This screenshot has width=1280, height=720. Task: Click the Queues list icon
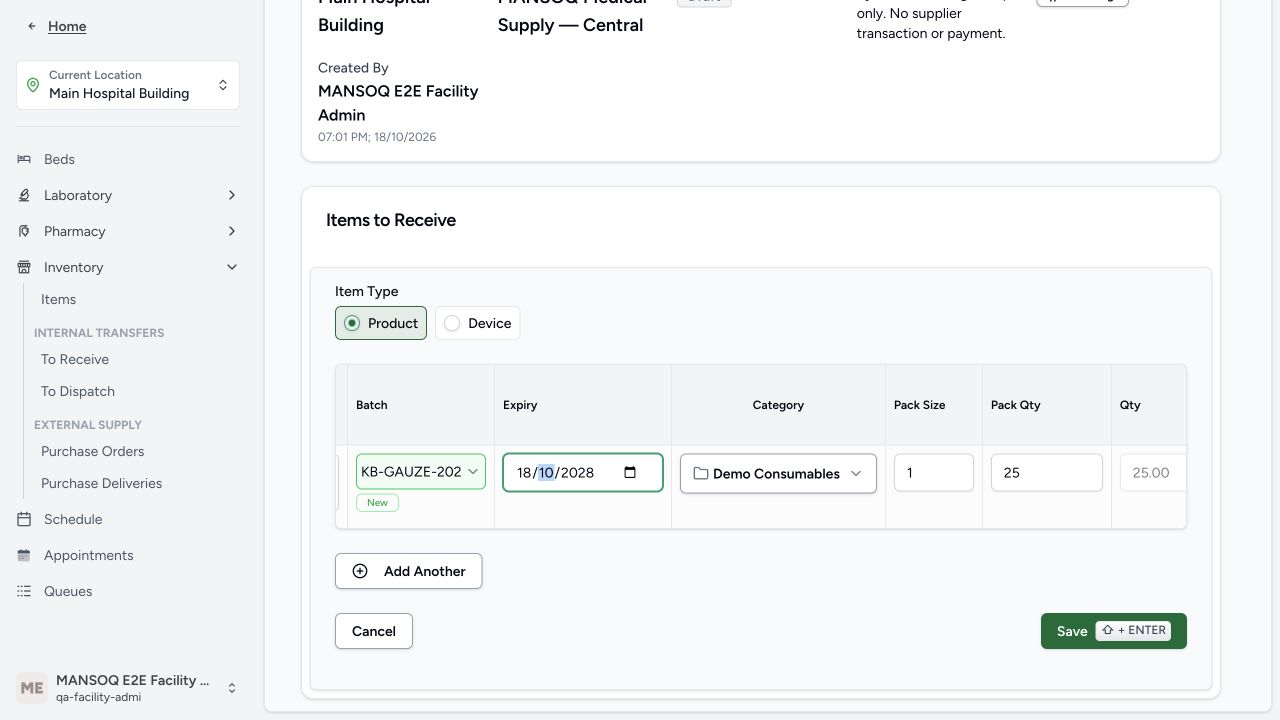[24, 591]
